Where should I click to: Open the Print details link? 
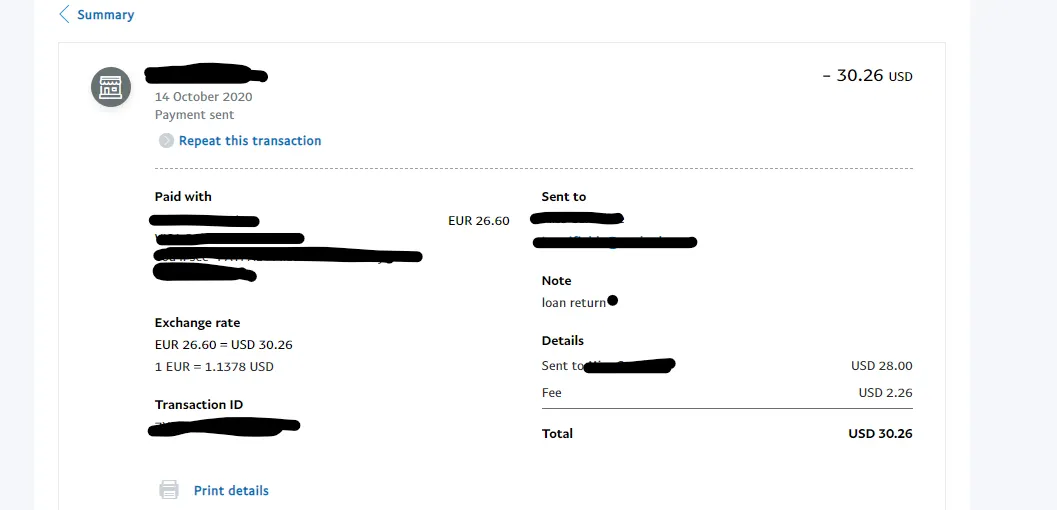(231, 491)
